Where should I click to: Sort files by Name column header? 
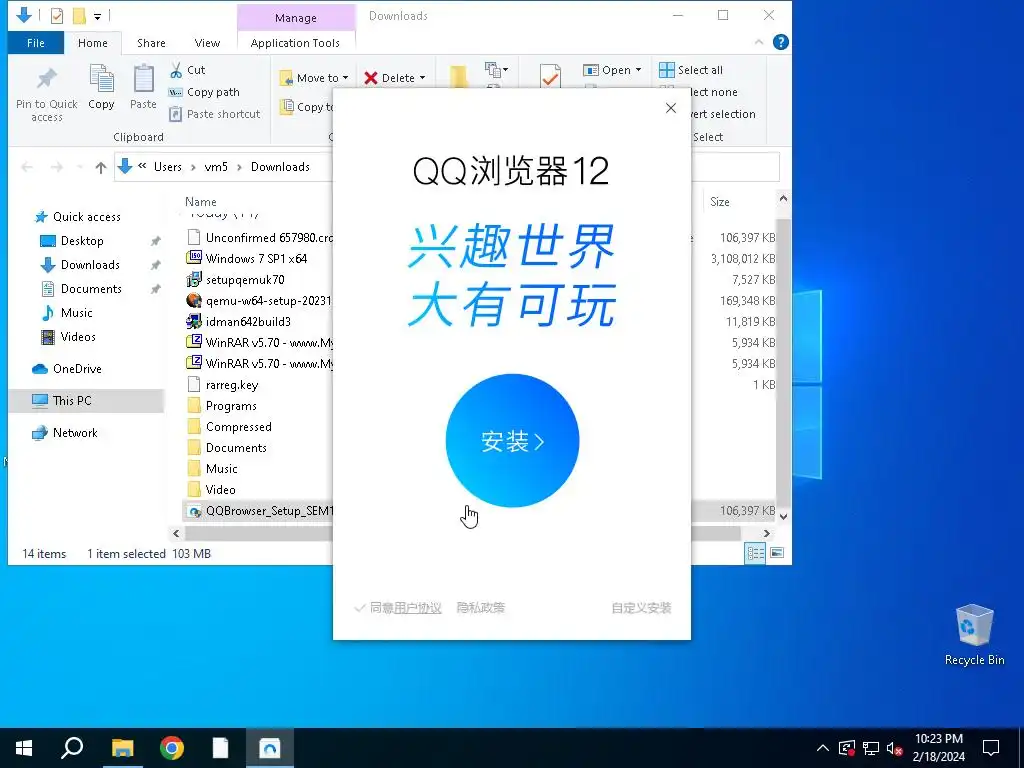point(200,202)
